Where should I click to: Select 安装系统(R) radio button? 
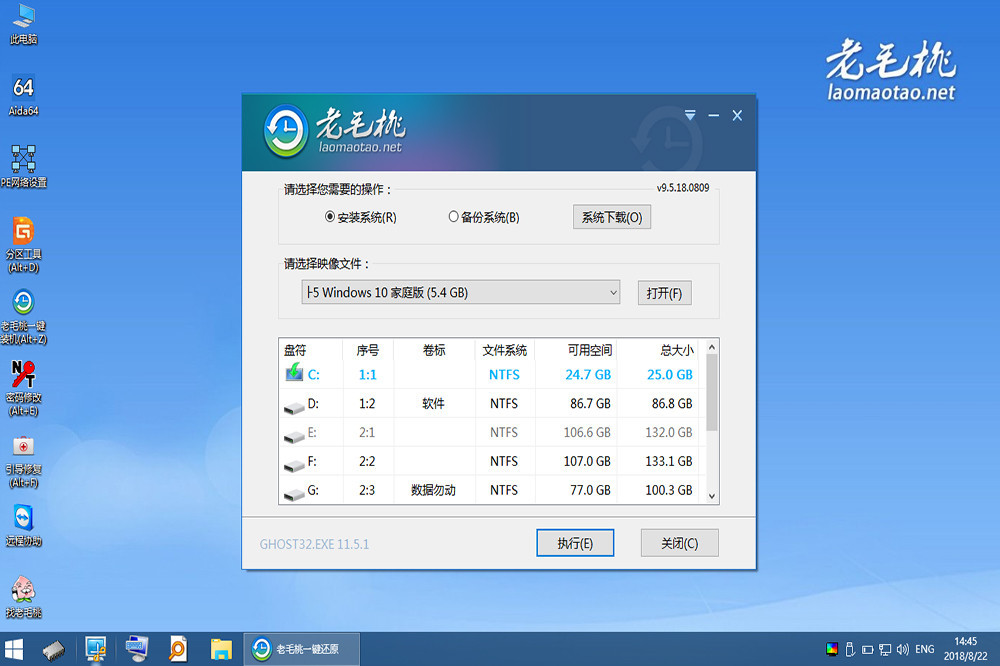tap(330, 217)
